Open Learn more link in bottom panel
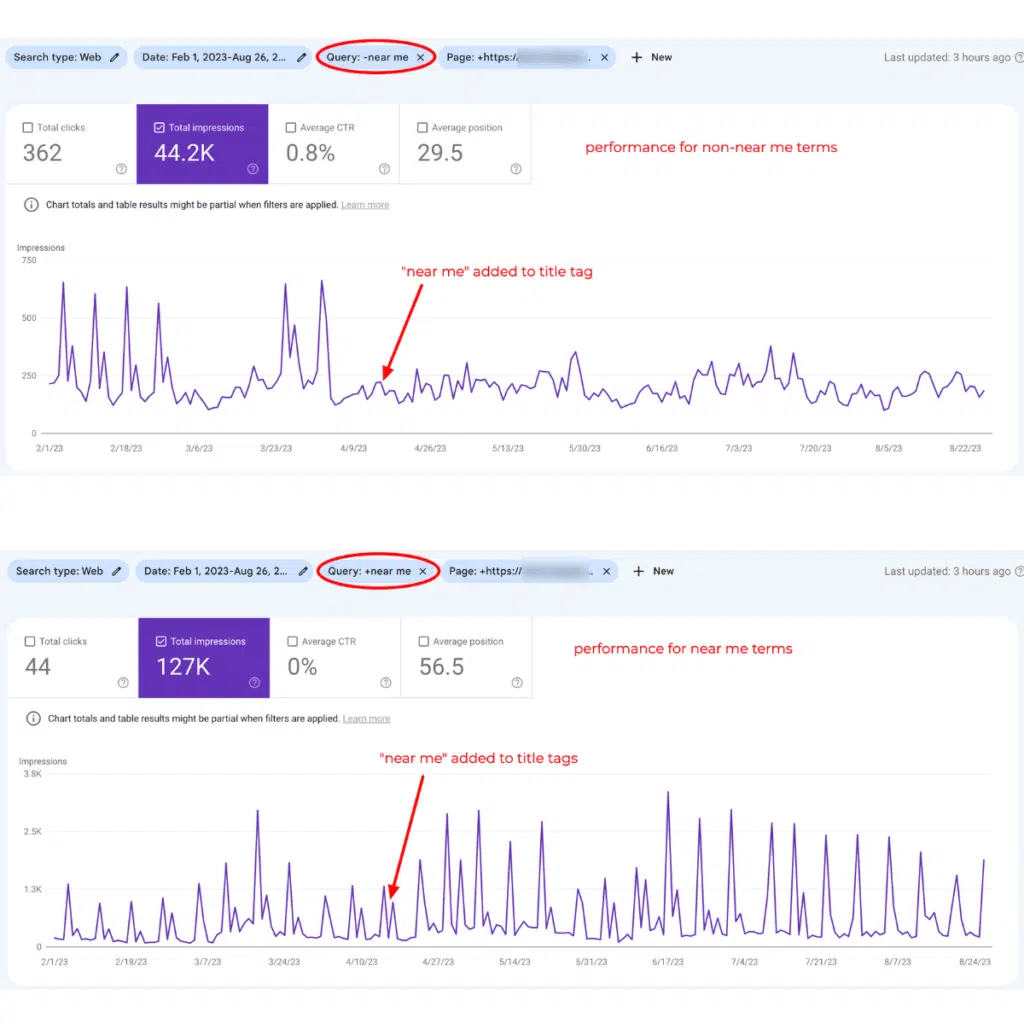The width and height of the screenshot is (1024, 1024). click(366, 719)
